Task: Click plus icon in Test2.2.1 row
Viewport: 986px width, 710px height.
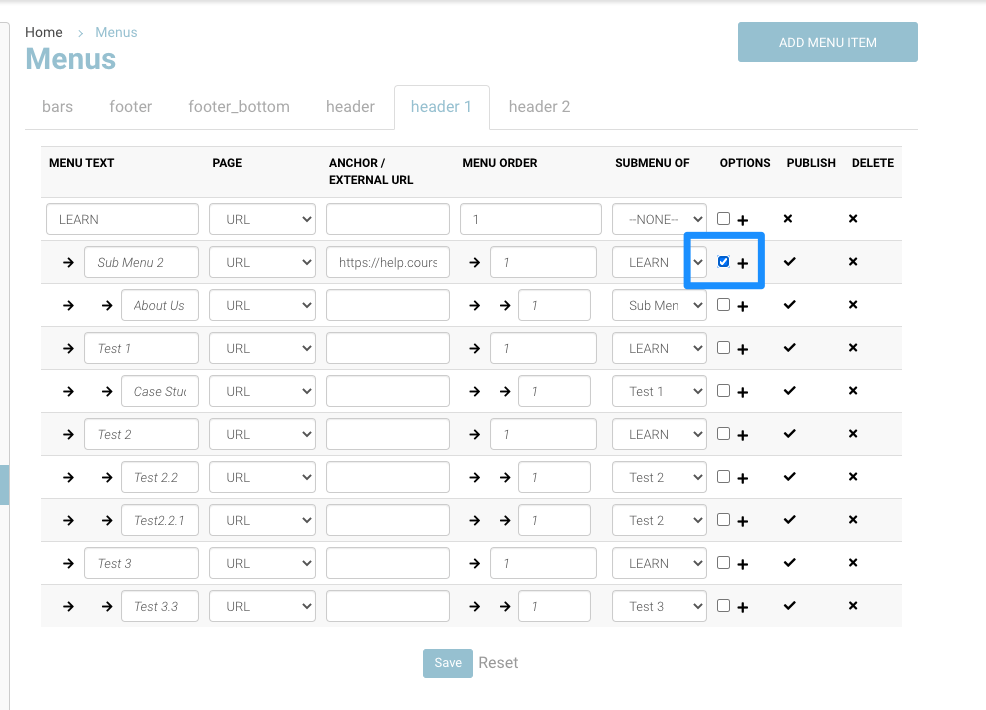Action: (x=743, y=521)
